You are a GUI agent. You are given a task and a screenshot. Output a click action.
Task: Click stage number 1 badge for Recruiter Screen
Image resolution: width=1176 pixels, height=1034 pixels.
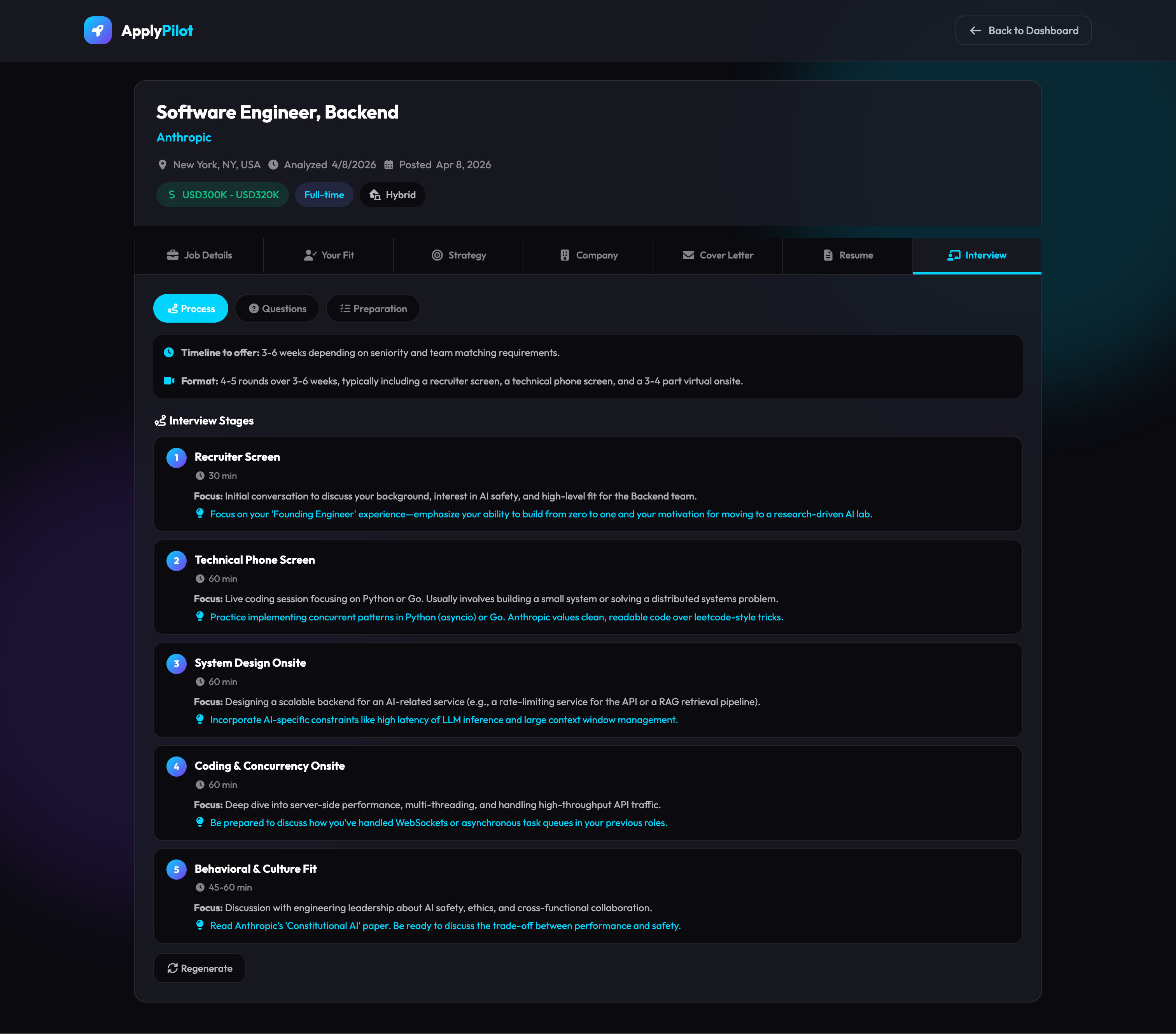176,458
